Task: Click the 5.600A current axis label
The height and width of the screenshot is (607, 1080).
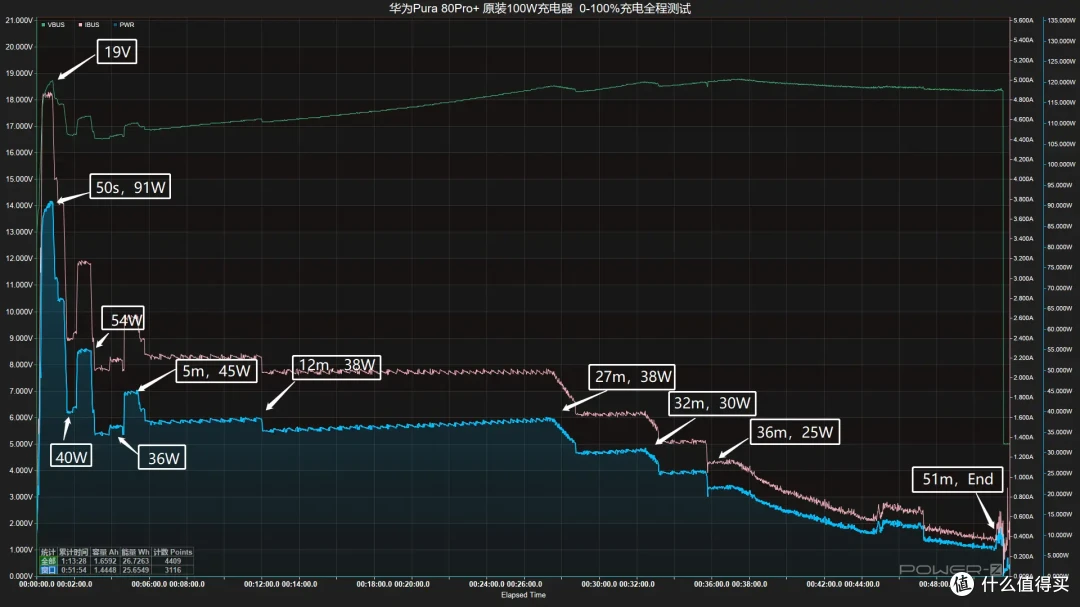Action: coord(1023,21)
